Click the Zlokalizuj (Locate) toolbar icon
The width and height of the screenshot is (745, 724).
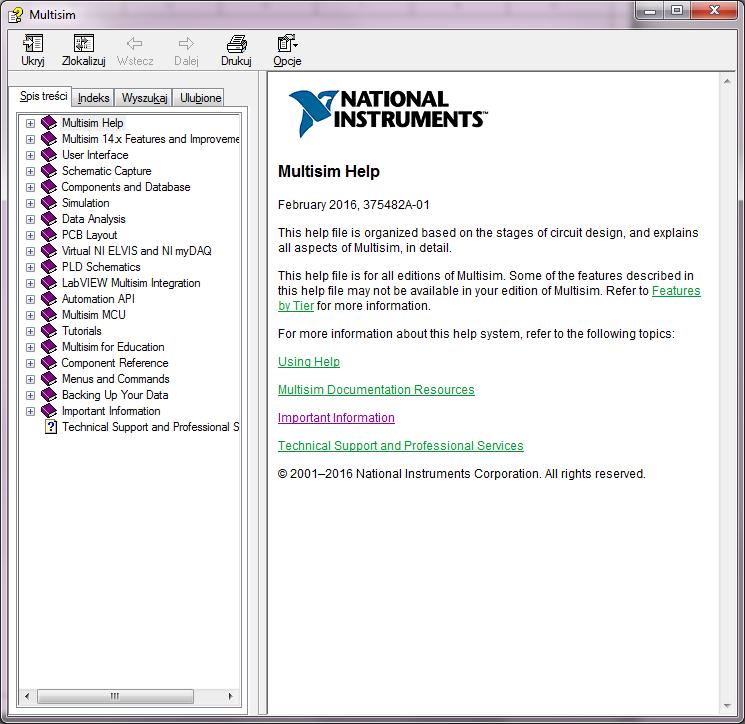point(84,43)
